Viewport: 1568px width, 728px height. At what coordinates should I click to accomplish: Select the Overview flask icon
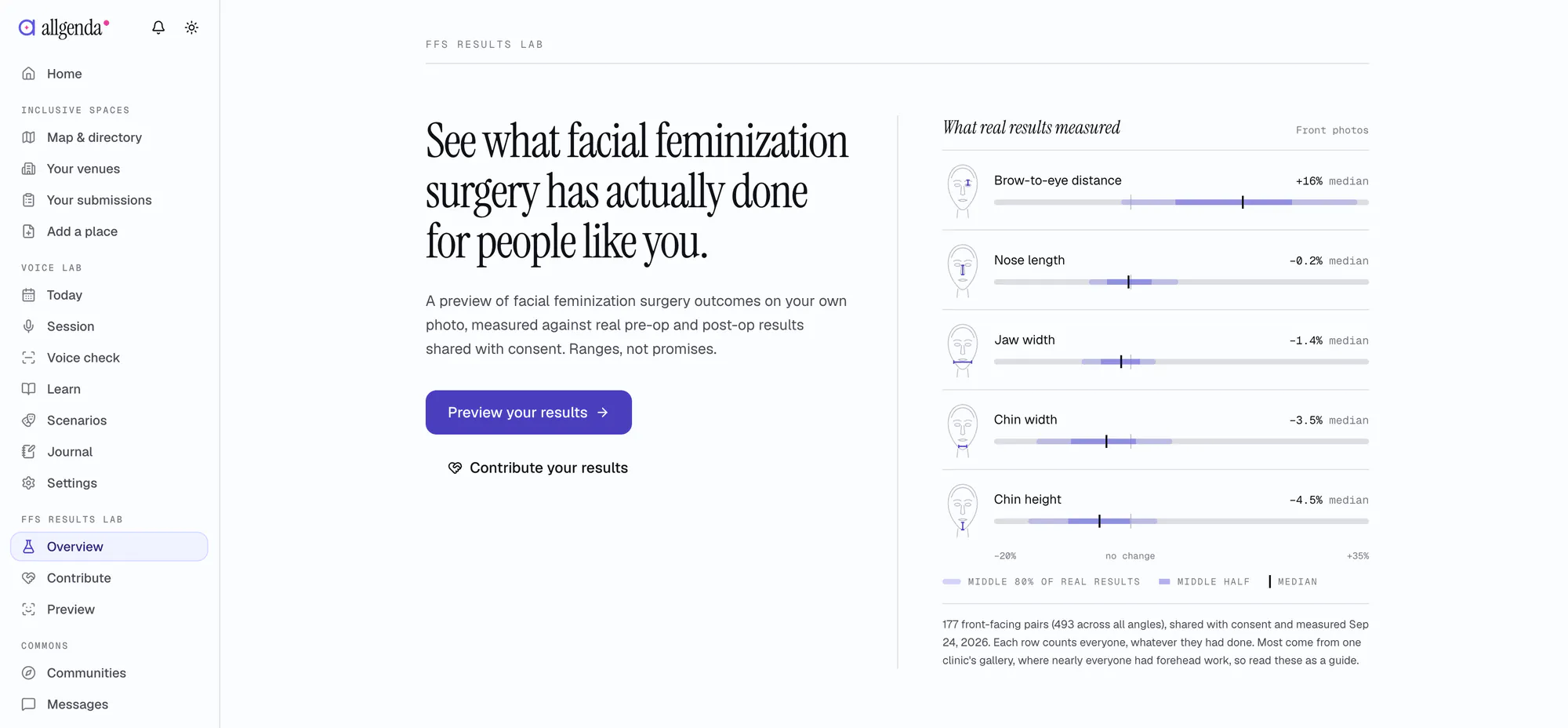click(29, 547)
